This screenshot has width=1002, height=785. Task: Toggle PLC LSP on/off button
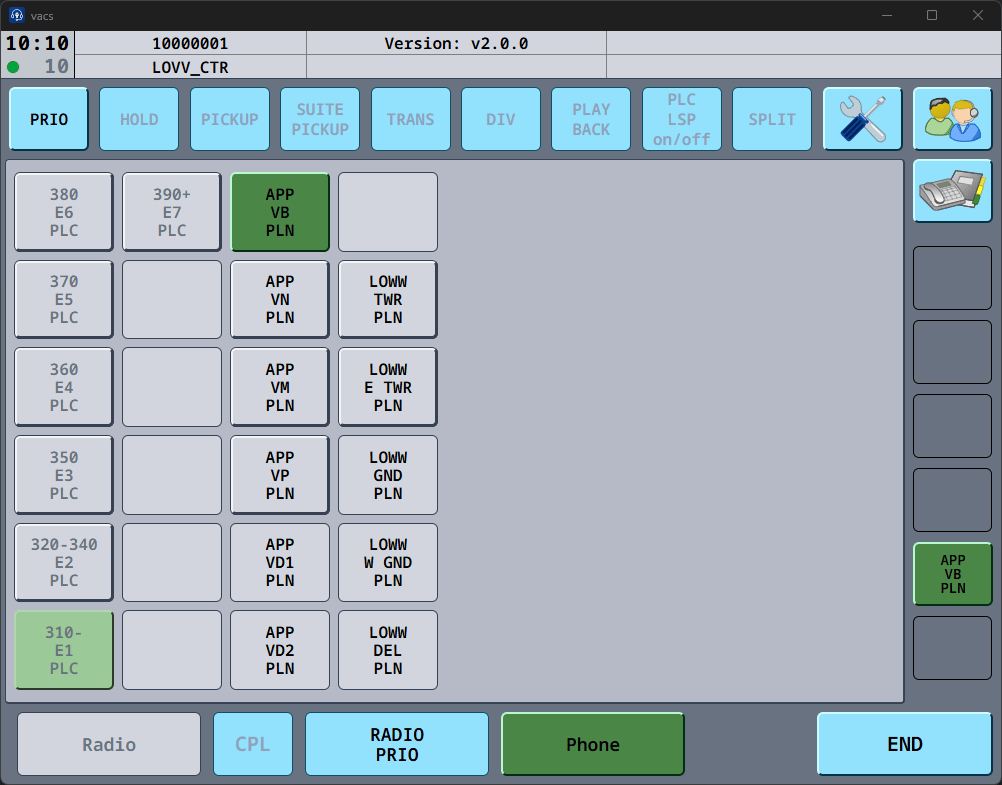click(x=681, y=119)
